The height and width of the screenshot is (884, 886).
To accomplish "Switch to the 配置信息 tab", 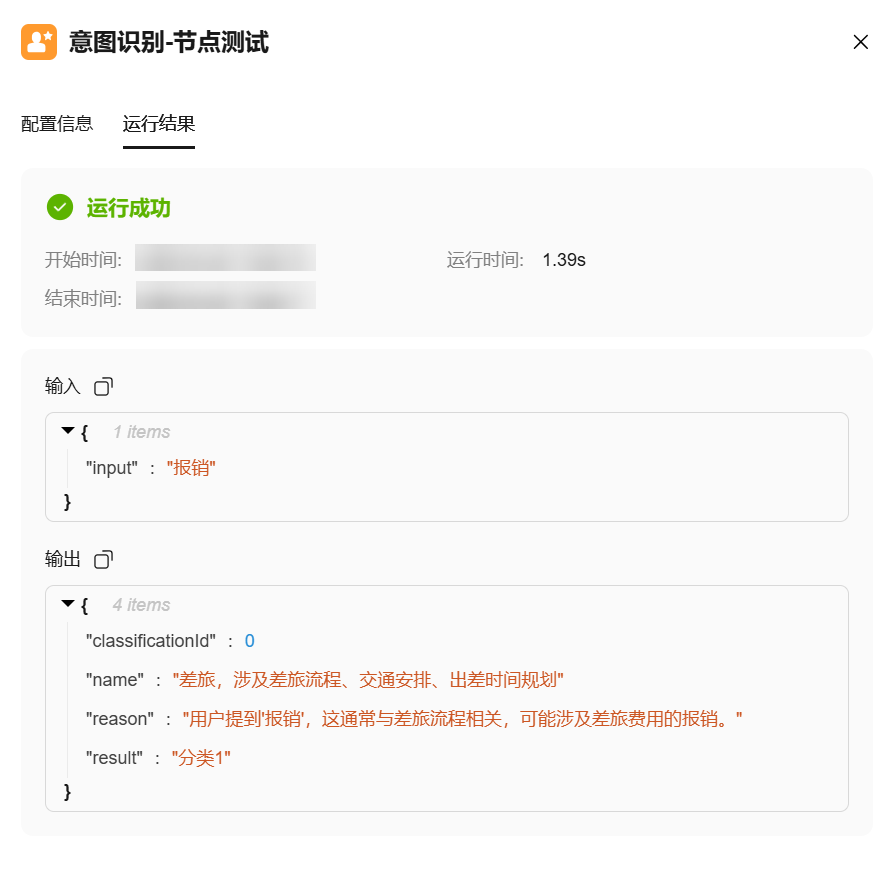I will point(57,124).
